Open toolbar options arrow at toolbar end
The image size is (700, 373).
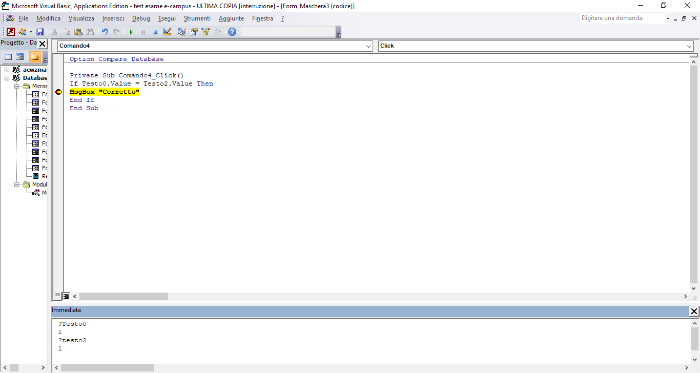(x=338, y=33)
